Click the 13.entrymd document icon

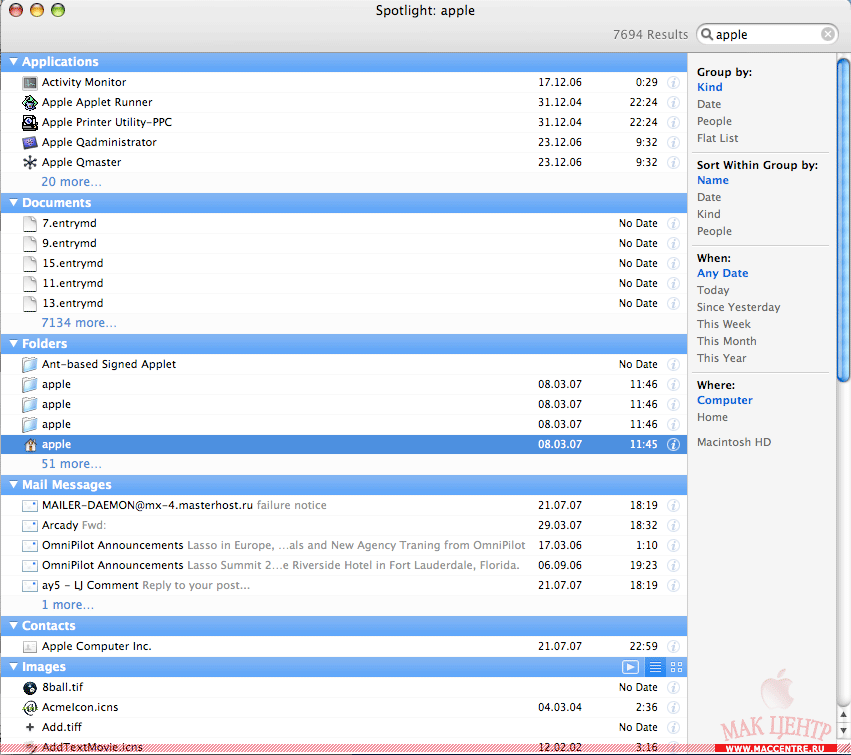pyautogui.click(x=30, y=303)
